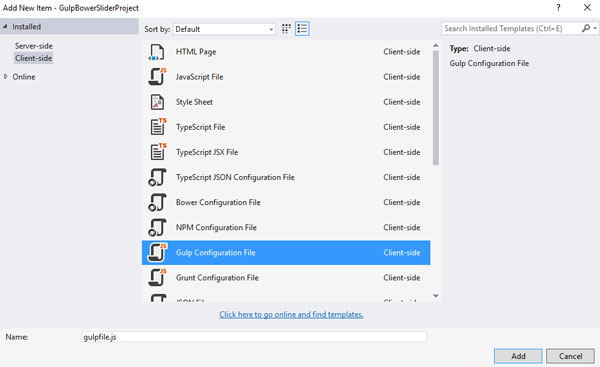The height and width of the screenshot is (367, 600).
Task: Select NPM Configuration File name
Action: 216,228
